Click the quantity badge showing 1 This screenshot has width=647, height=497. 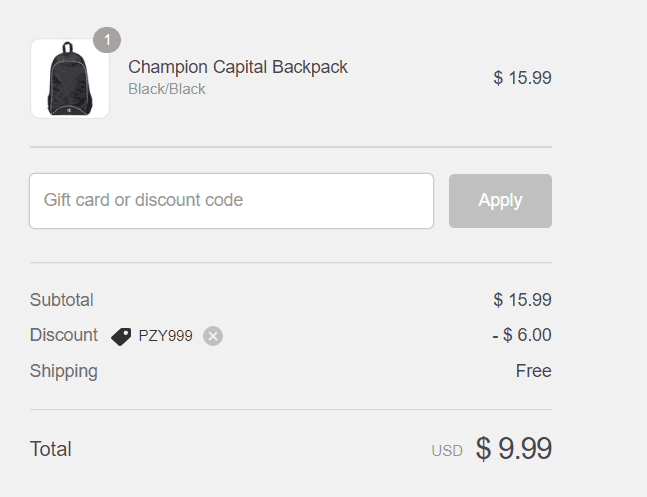coord(107,40)
